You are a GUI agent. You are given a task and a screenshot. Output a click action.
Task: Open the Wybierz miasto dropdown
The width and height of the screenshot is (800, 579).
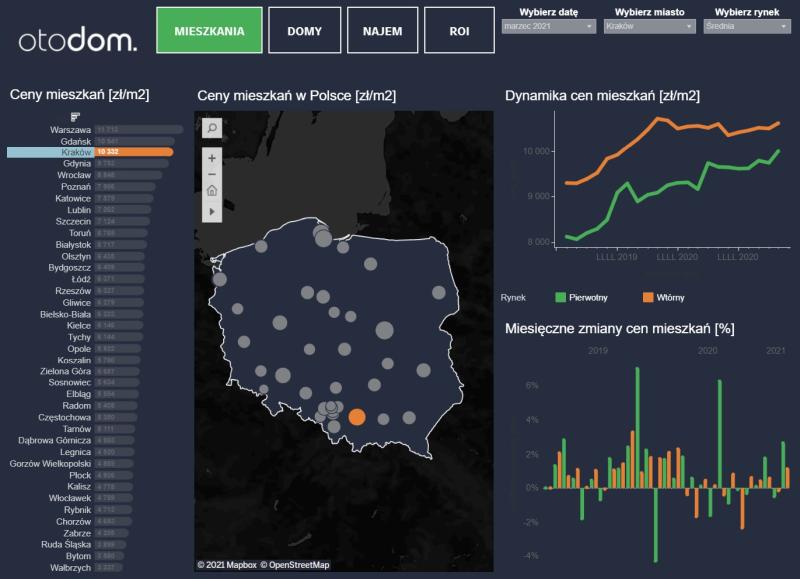[x=649, y=27]
